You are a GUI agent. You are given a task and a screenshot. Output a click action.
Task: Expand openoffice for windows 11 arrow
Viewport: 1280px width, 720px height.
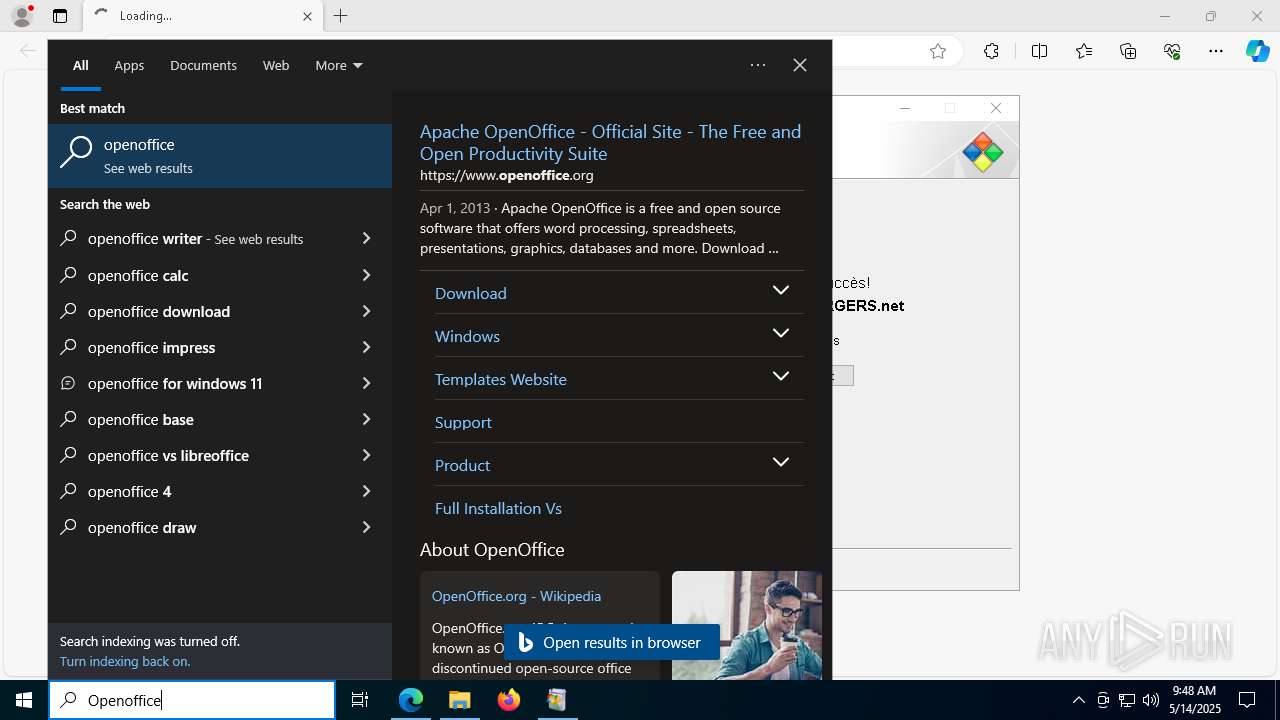click(366, 383)
